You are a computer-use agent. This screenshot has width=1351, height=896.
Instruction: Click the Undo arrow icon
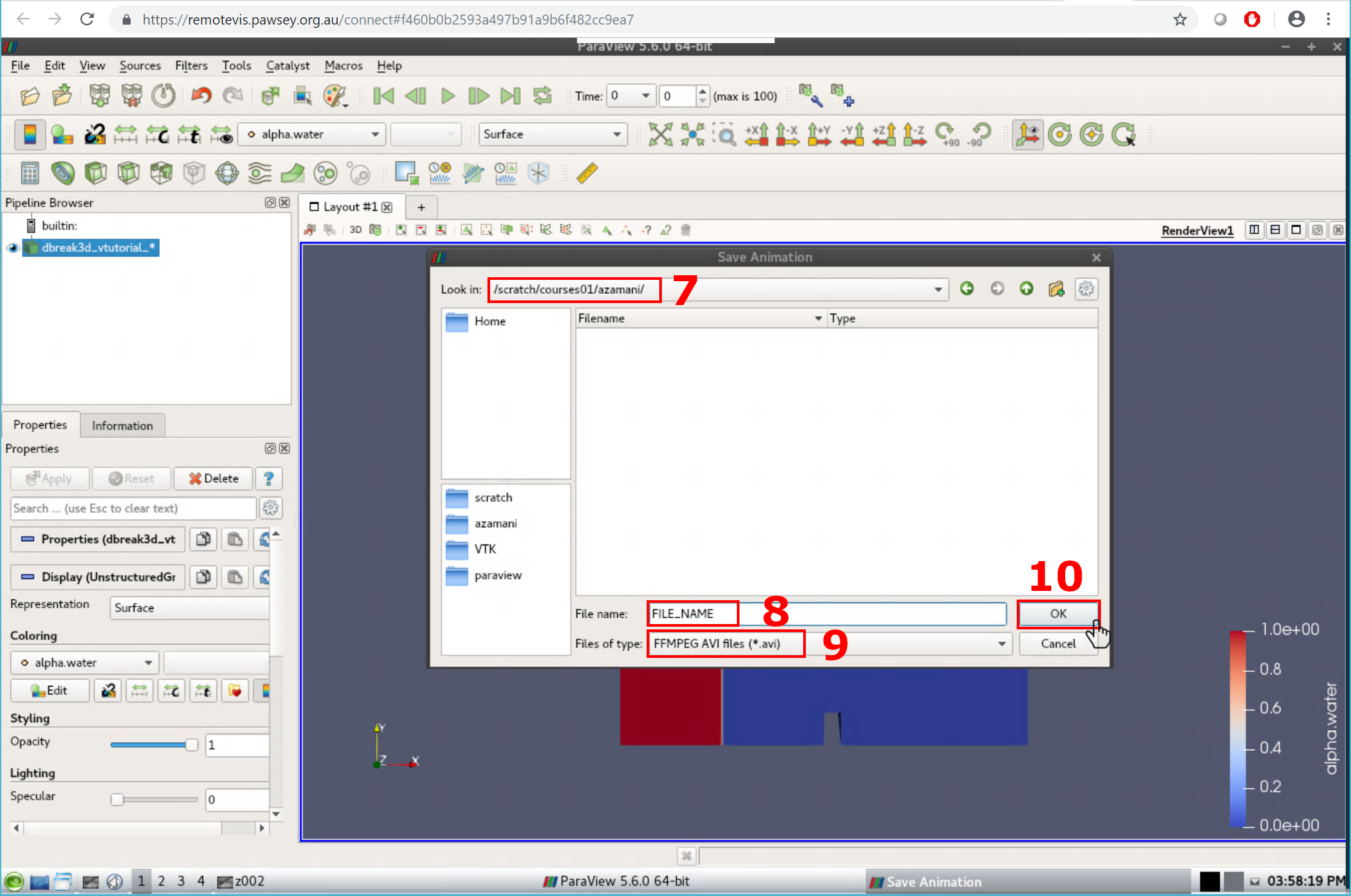[201, 96]
